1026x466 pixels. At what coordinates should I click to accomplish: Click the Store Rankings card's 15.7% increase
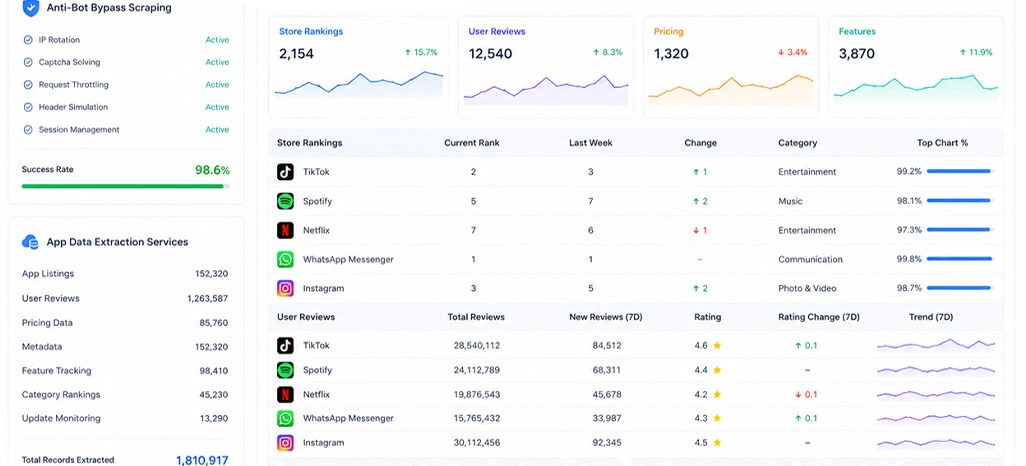click(421, 52)
